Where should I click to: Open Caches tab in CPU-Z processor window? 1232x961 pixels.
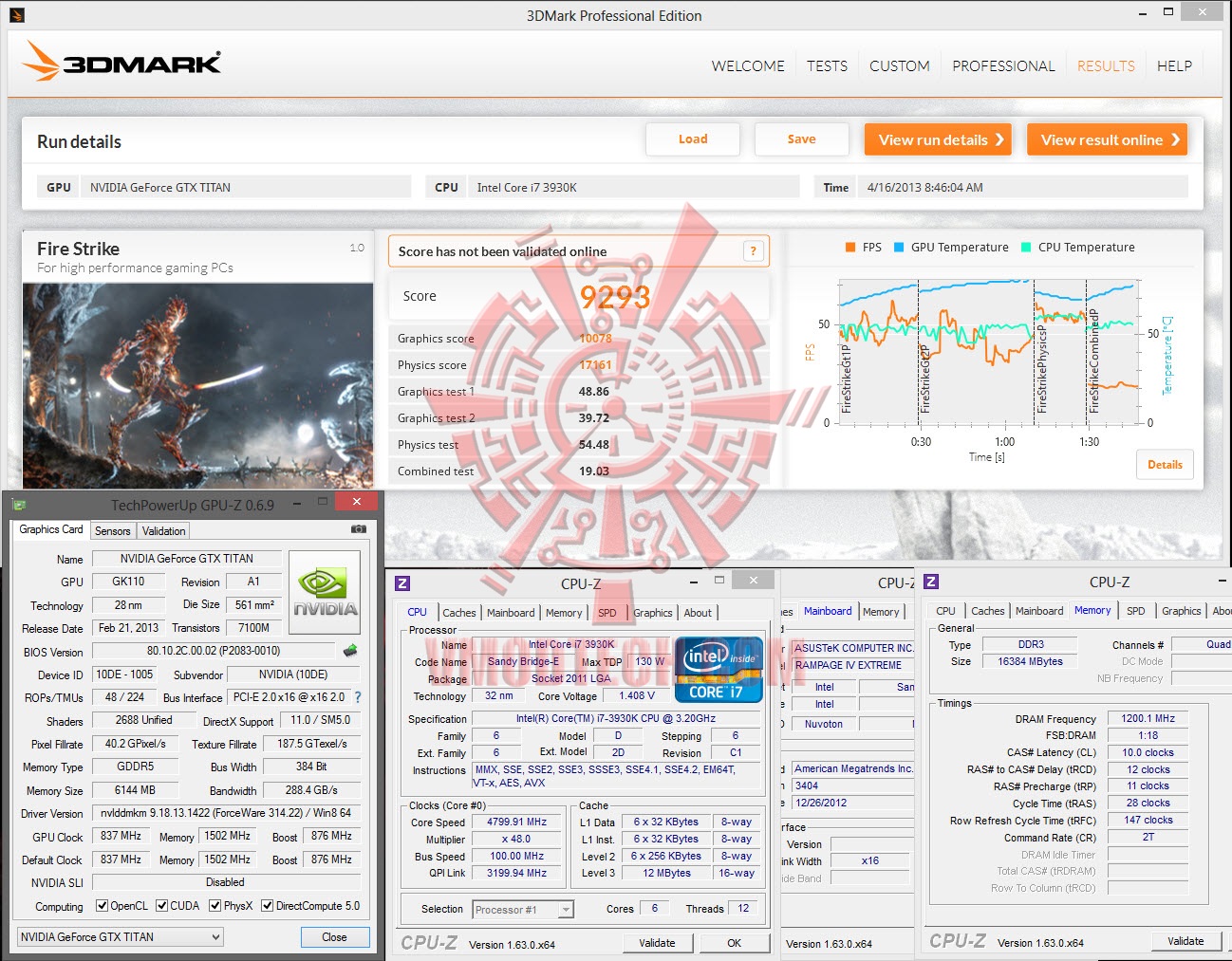coord(459,613)
